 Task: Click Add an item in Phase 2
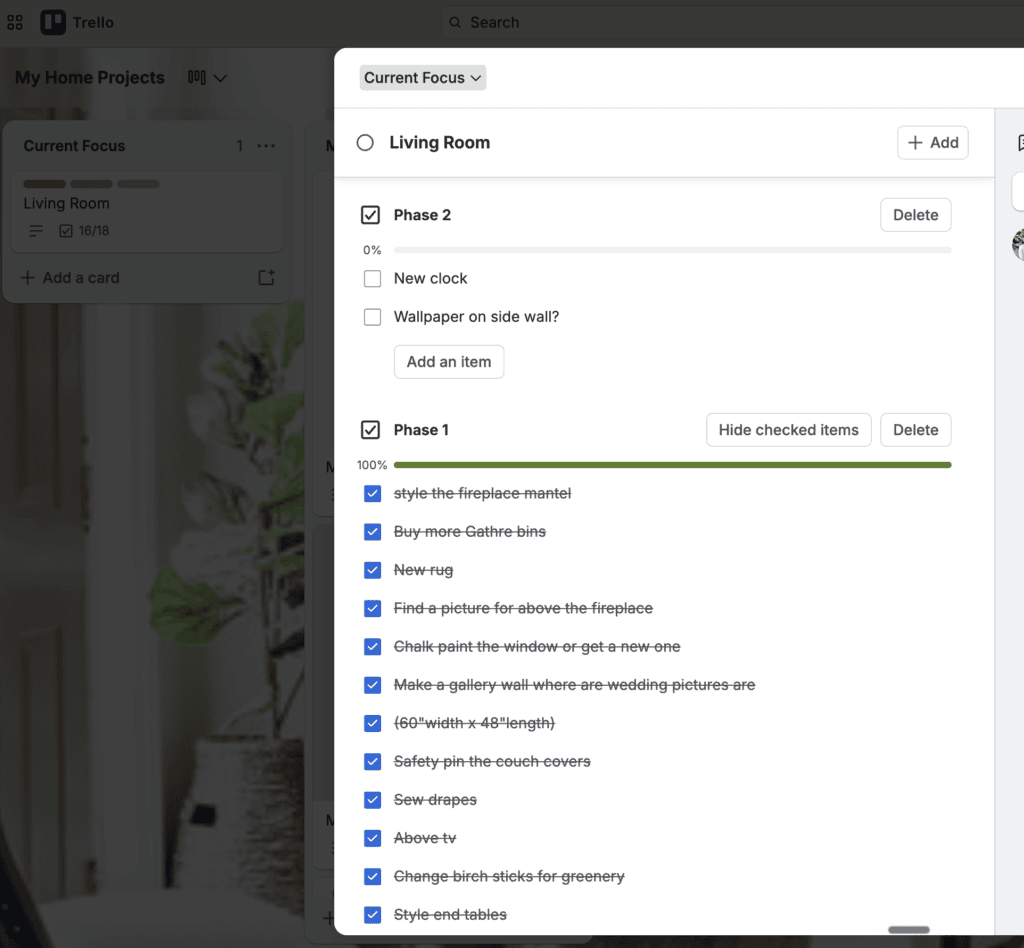[449, 362]
